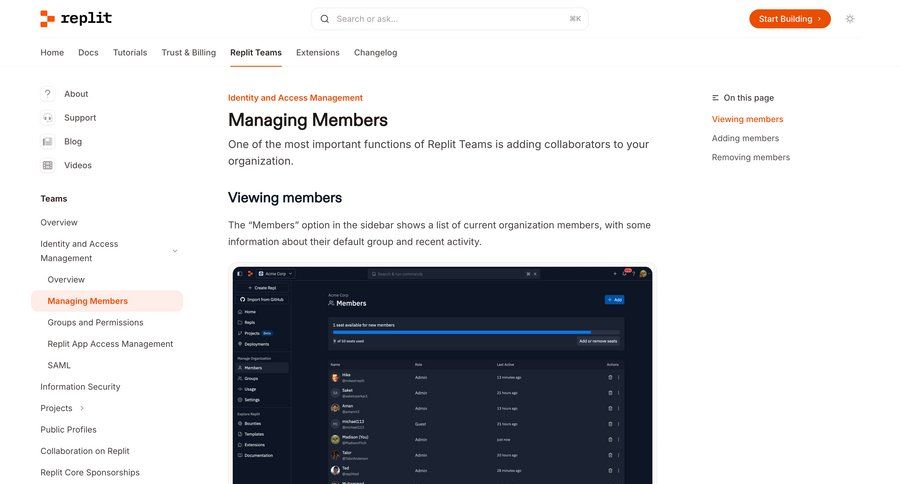
Task: Click the Managing Members heading
Action: point(308,120)
